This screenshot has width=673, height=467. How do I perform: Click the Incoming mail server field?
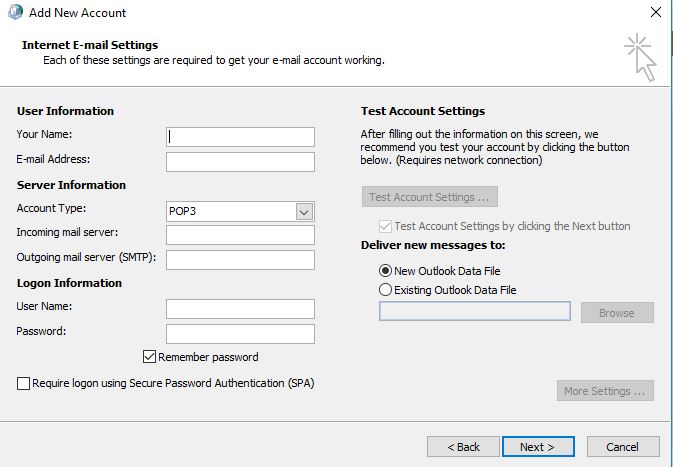(240, 235)
